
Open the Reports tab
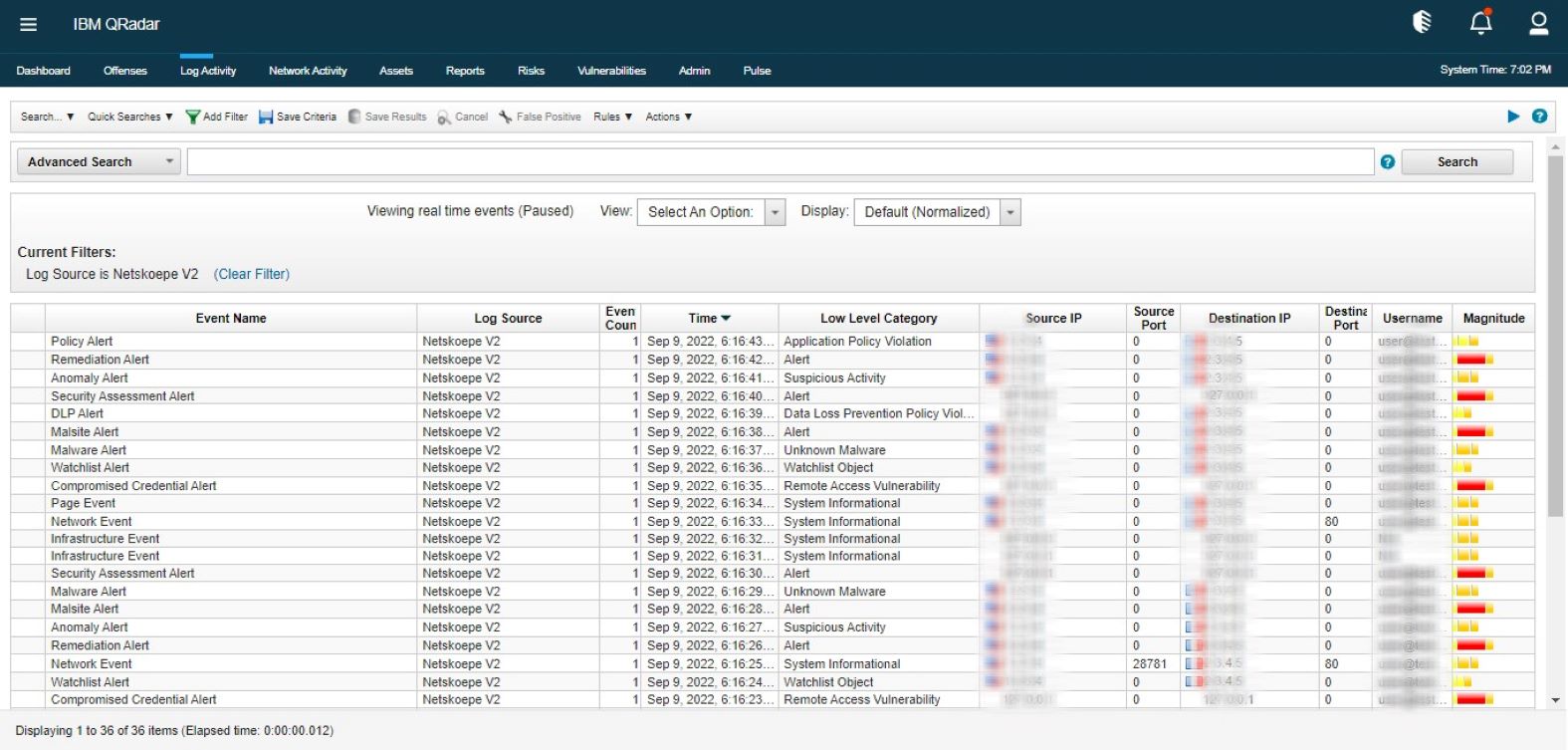(465, 71)
